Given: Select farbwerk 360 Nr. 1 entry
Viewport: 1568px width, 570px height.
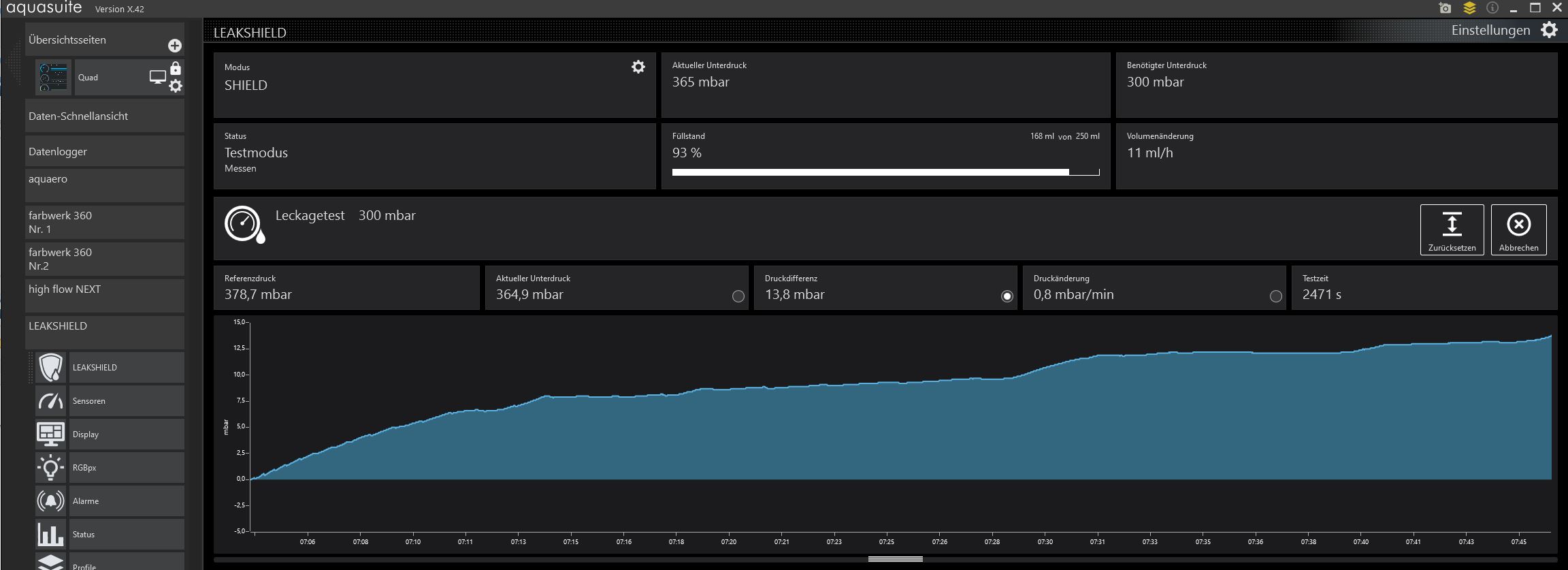Looking at the screenshot, I should (x=105, y=222).
